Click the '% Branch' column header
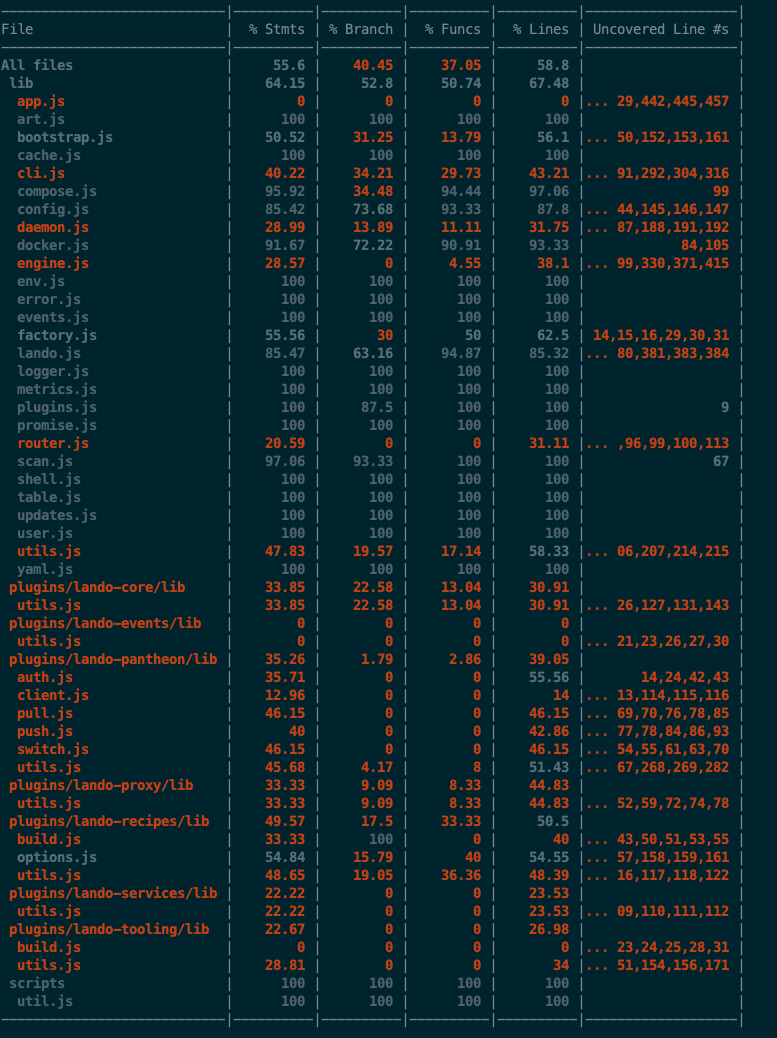 coord(361,29)
